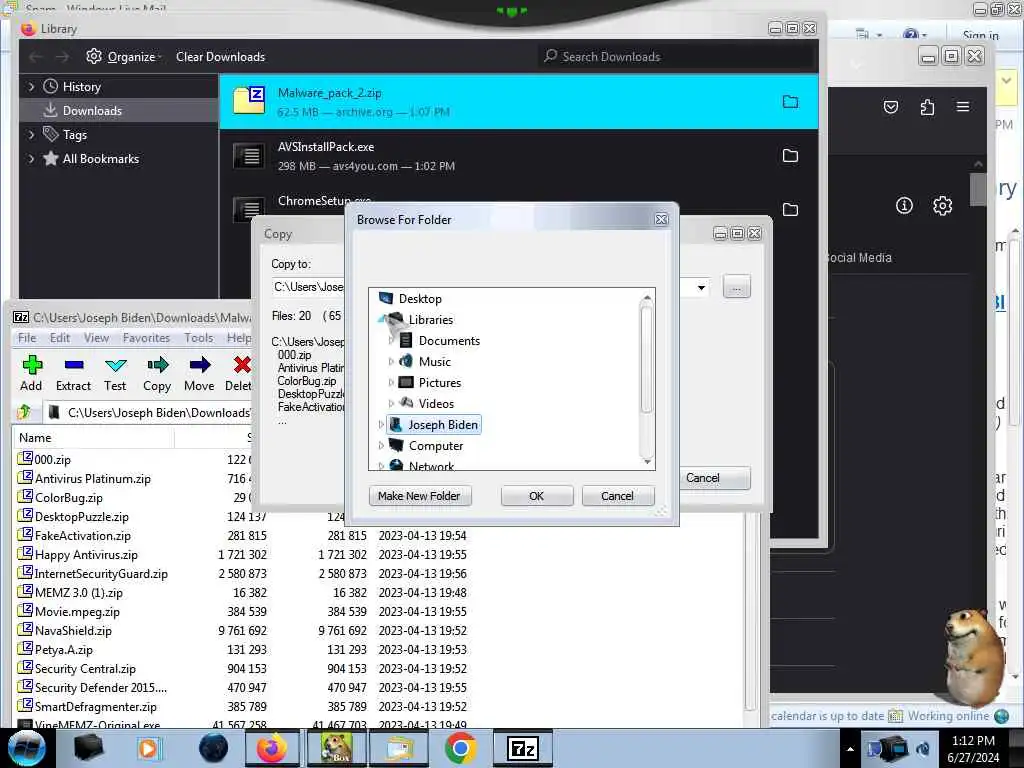Select Petya.A.zip in file list

pyautogui.click(x=63, y=650)
